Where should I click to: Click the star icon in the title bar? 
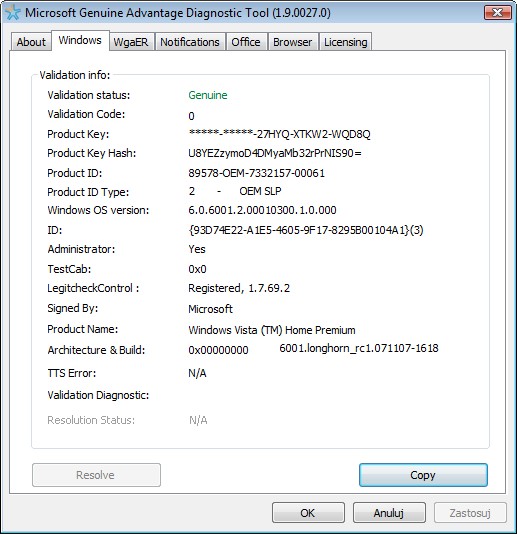point(13,13)
